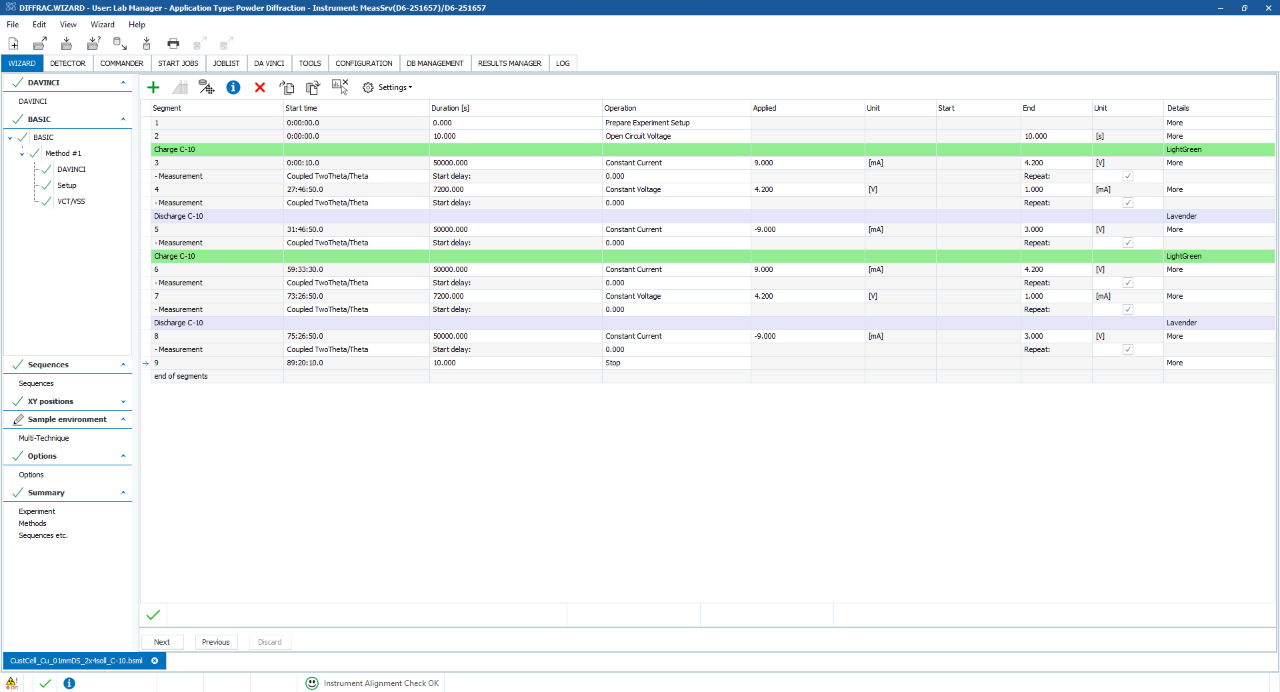Toggle Repeat checkbox for segment 3 measurement
Screen dimensions: 1280x692
pos(1128,176)
